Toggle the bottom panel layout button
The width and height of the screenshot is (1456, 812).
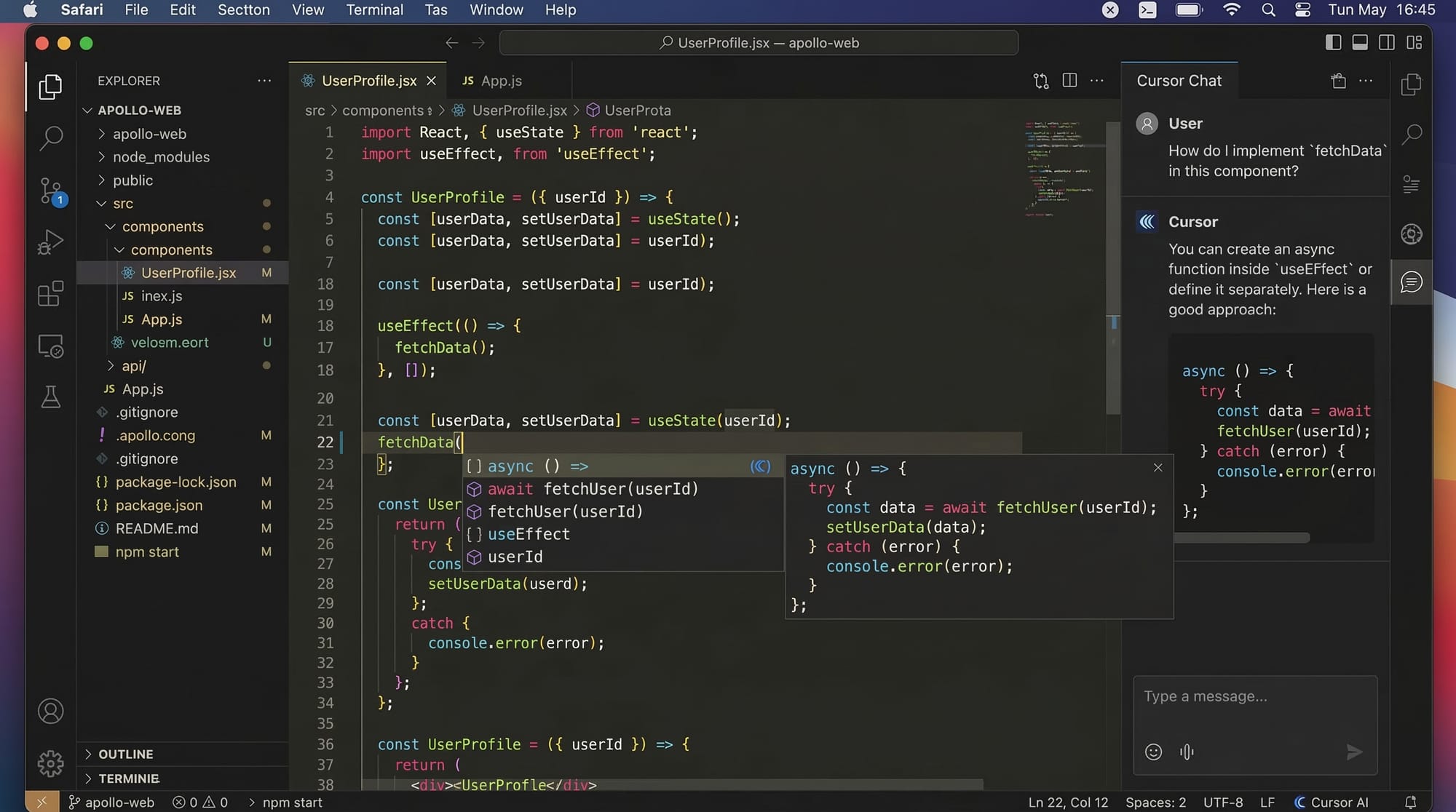(1359, 43)
